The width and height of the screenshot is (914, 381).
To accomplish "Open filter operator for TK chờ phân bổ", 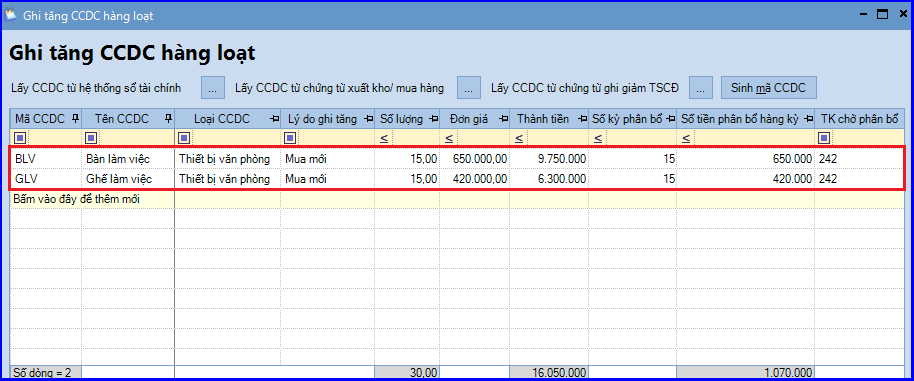I will (824, 138).
